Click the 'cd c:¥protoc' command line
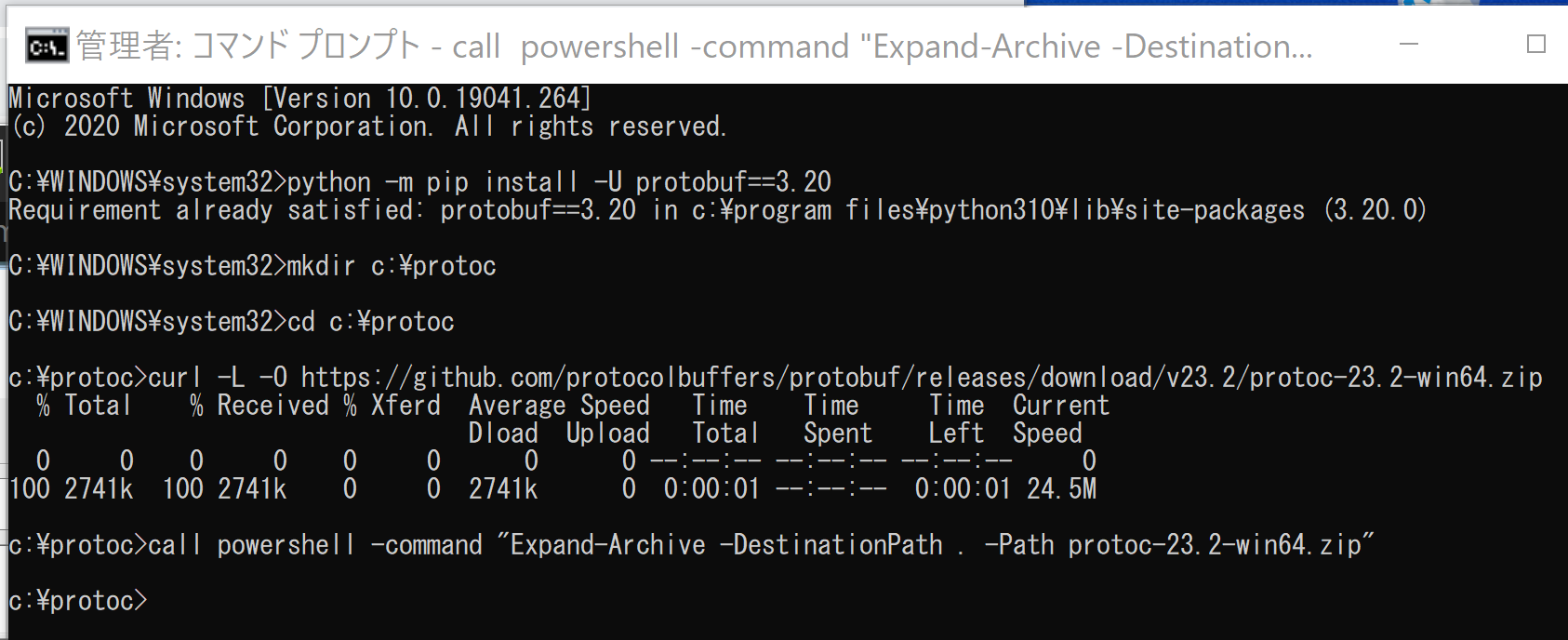The image size is (1568, 640). (232, 322)
